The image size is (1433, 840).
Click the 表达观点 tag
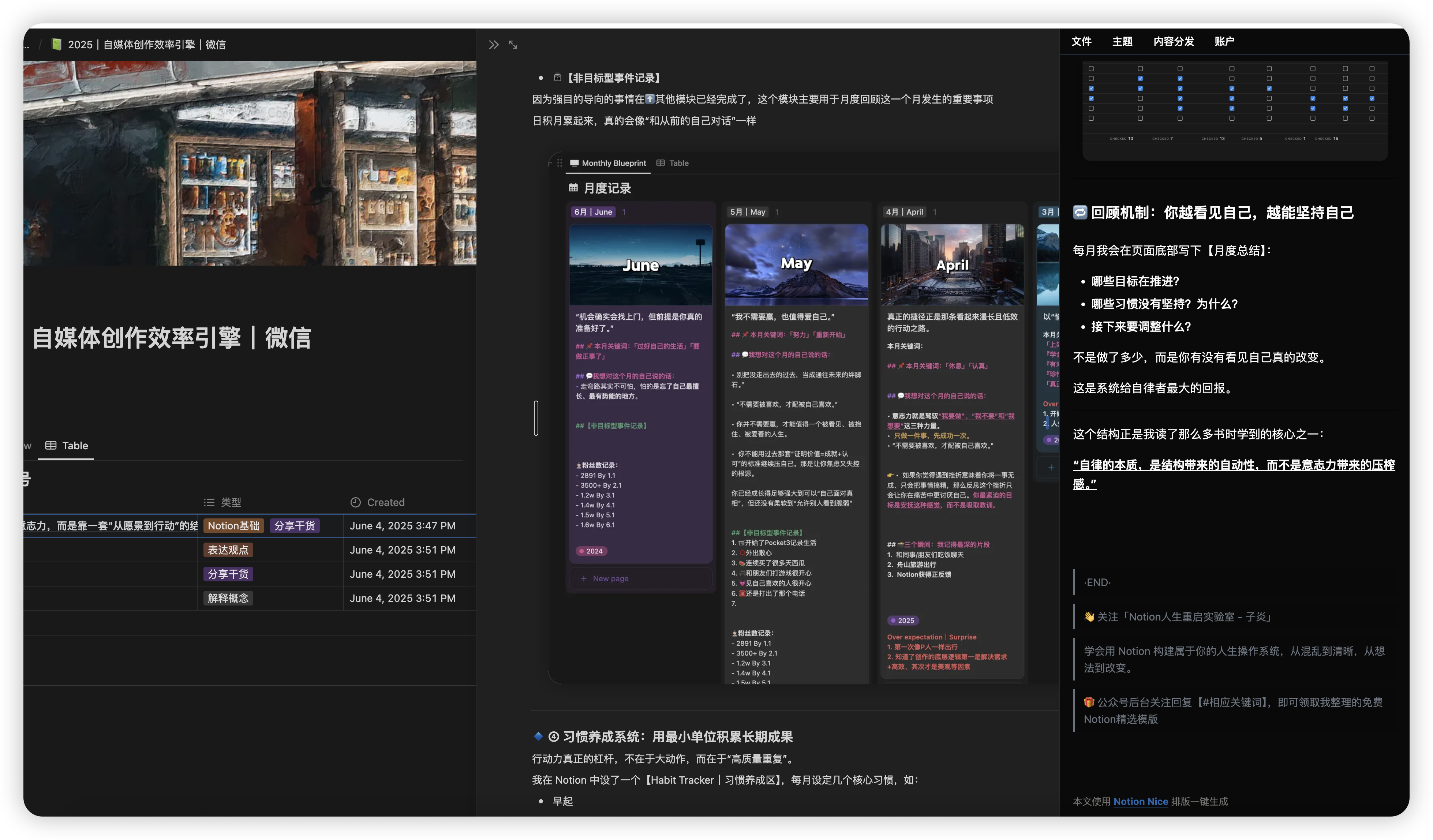(x=228, y=550)
